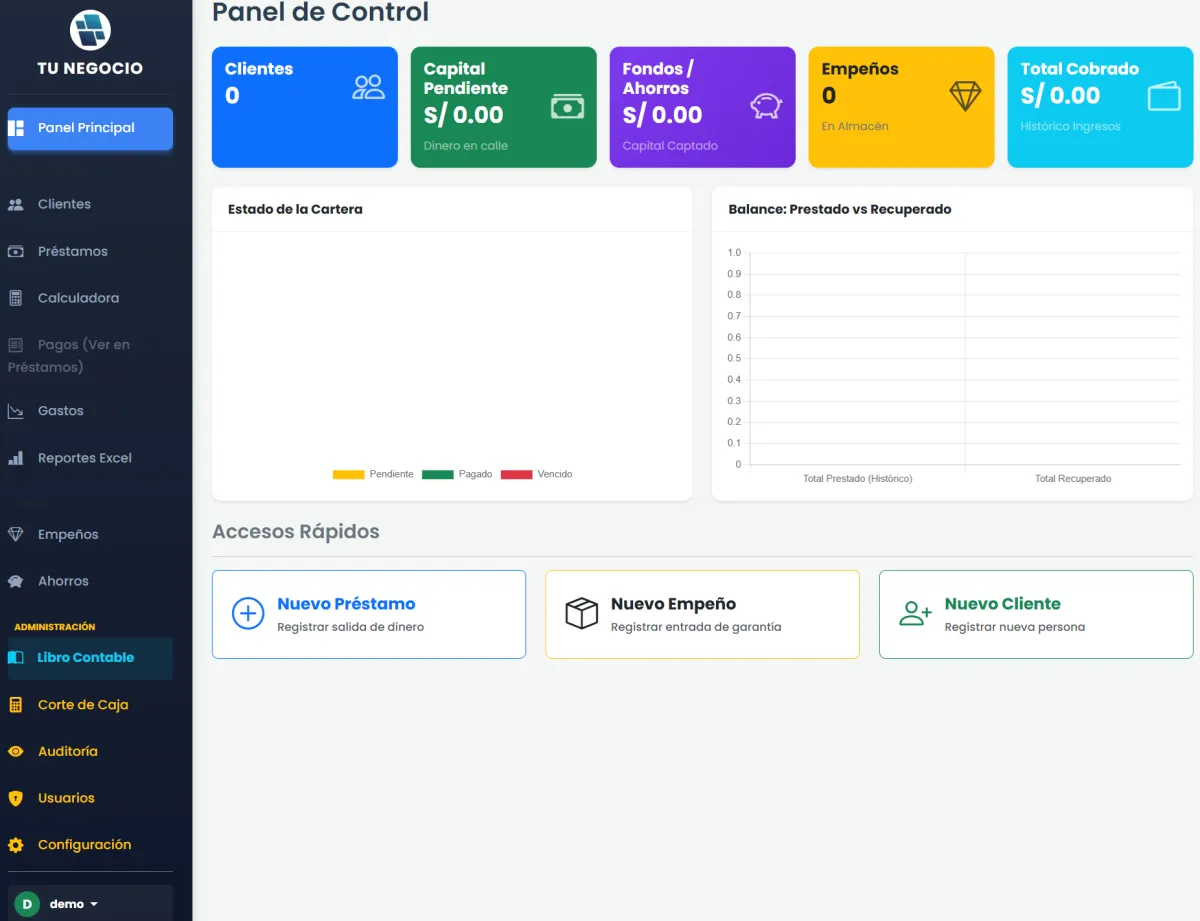
Task: Click the Configuración gear icon
Action: pos(16,845)
